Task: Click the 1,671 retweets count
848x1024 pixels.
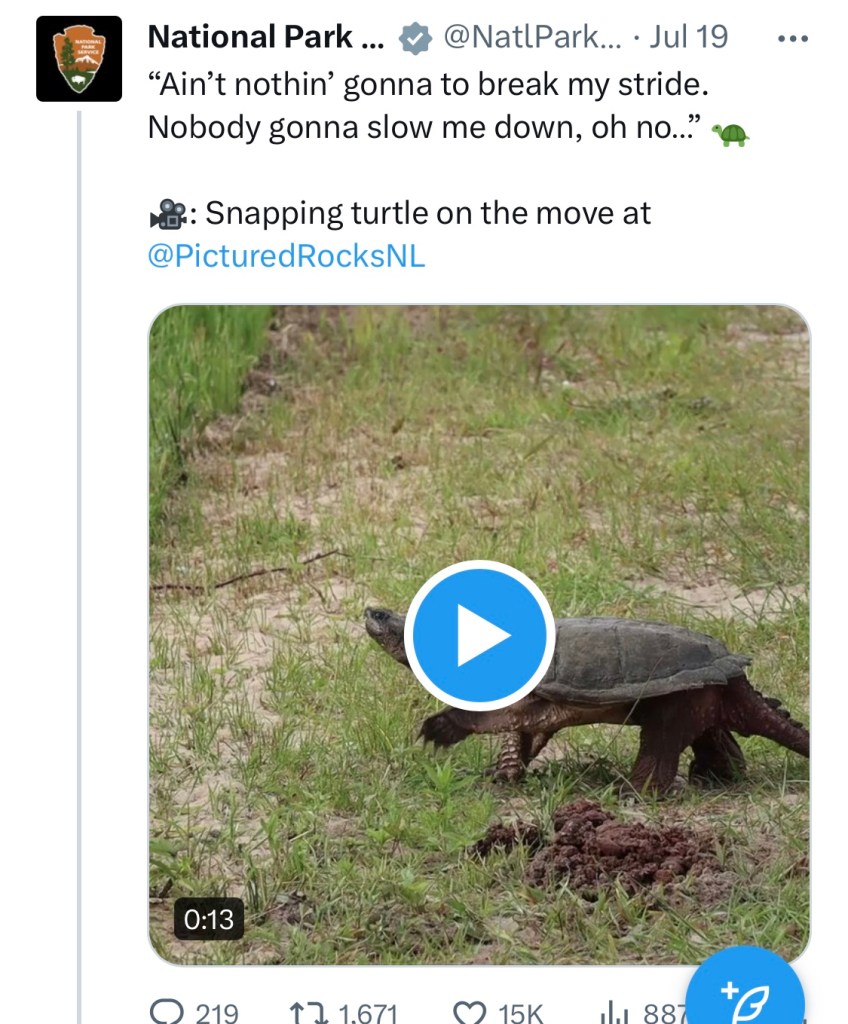Action: click(368, 1013)
